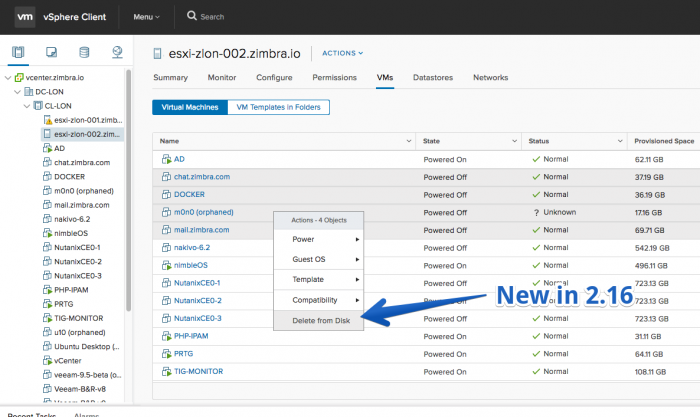Open the NutanixCE0-2 VM link in table
Screen dimensions: 700x417
(198, 301)
